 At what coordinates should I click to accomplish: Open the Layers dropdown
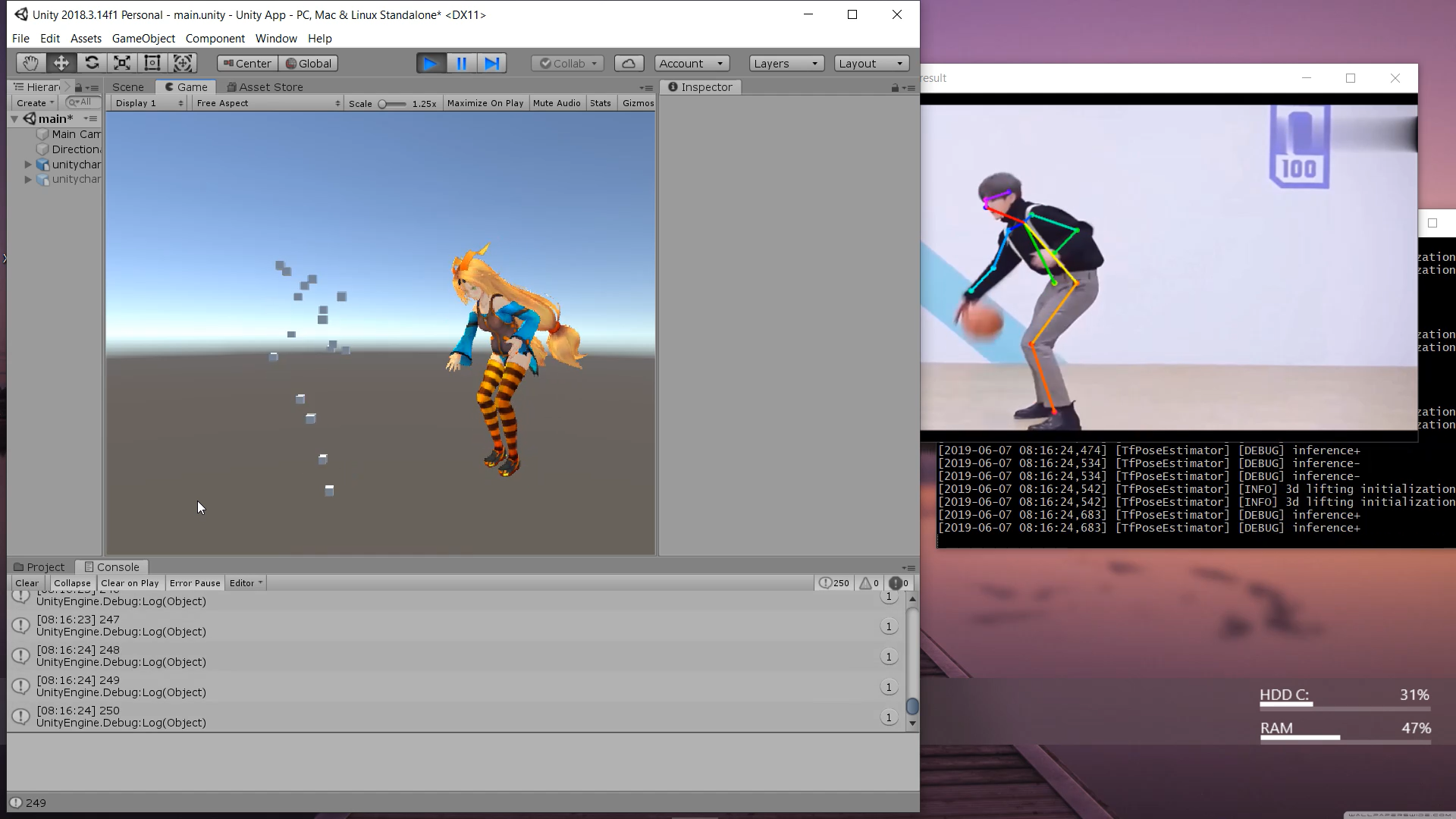click(x=786, y=64)
